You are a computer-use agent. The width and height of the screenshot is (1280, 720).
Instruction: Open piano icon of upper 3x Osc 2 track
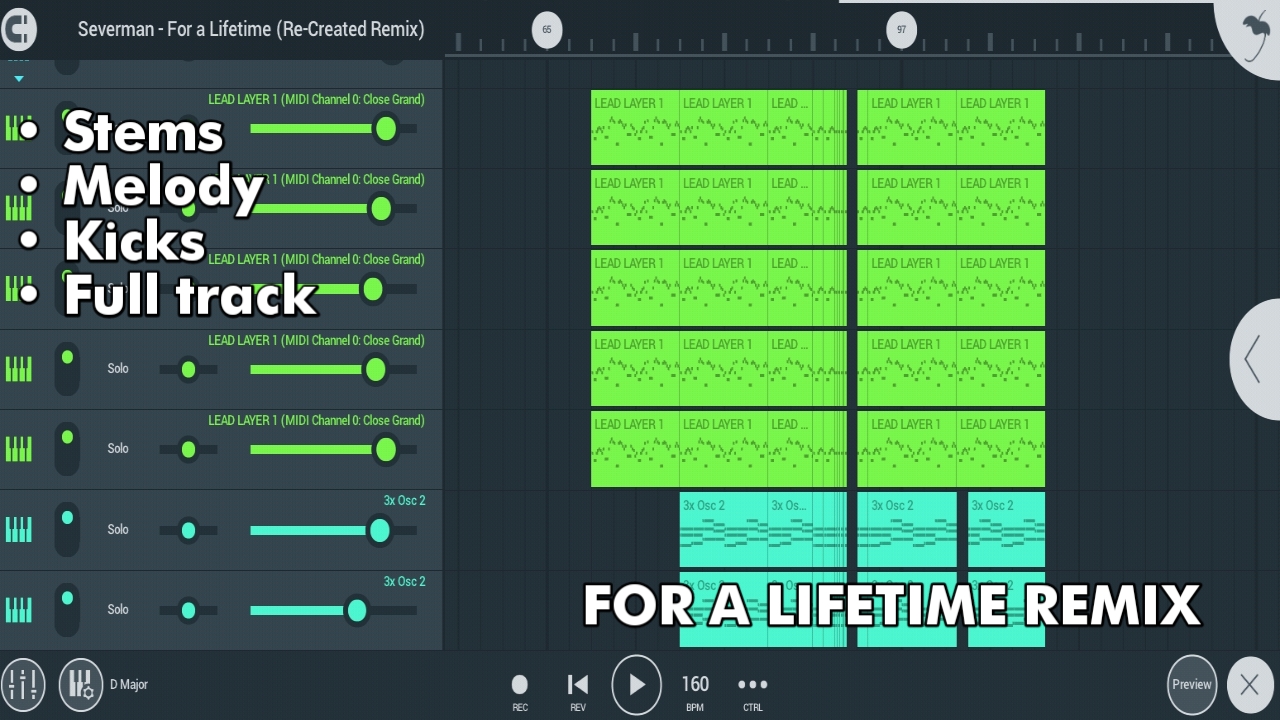point(18,529)
